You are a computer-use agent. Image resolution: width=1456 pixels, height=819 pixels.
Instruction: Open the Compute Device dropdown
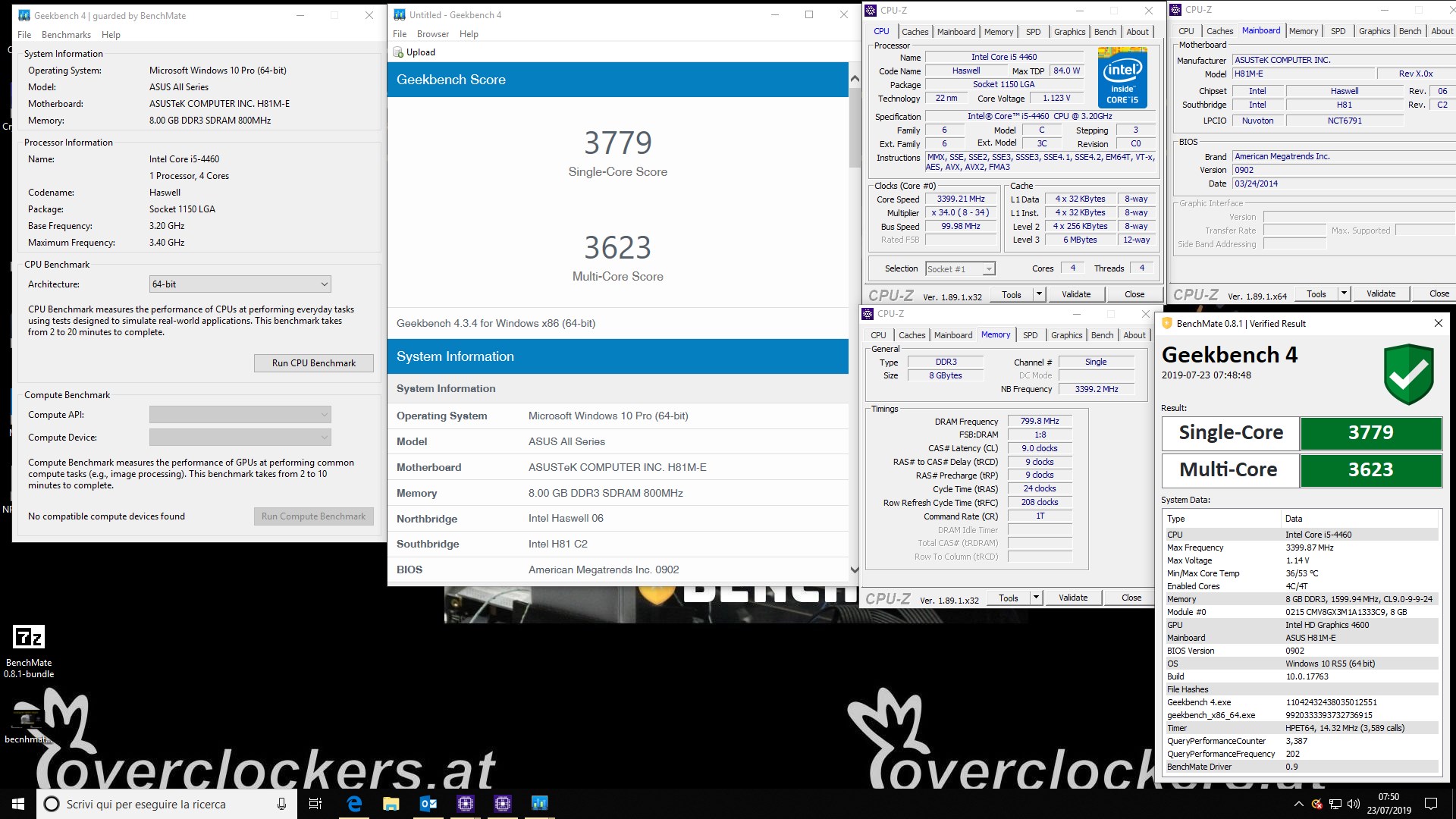240,438
